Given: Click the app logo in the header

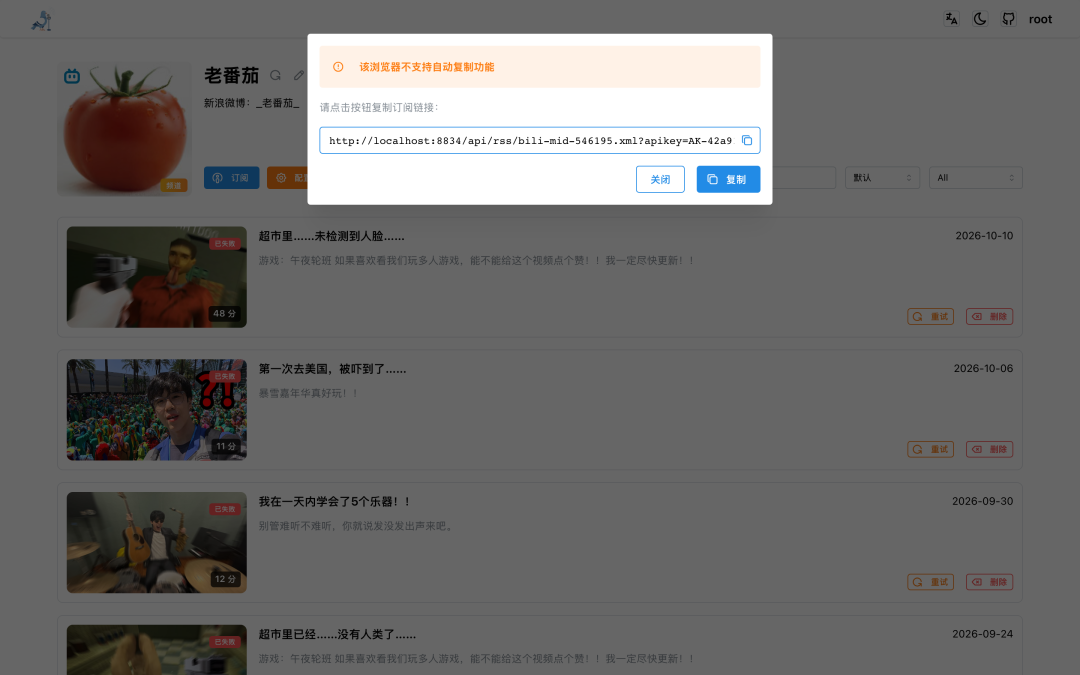Looking at the screenshot, I should tap(41, 20).
